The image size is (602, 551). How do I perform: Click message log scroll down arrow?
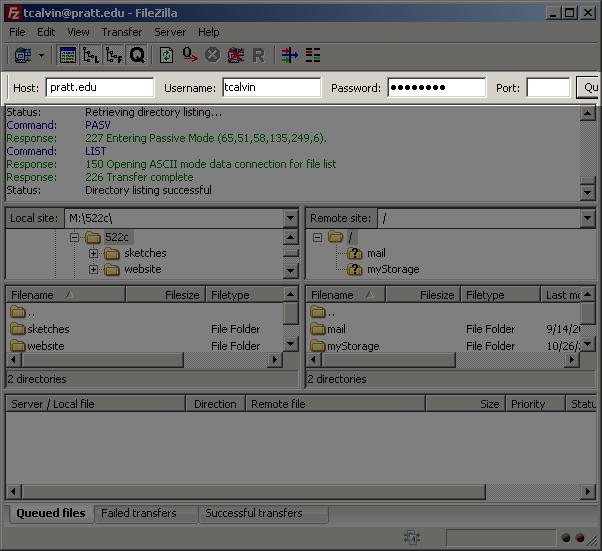click(x=588, y=192)
